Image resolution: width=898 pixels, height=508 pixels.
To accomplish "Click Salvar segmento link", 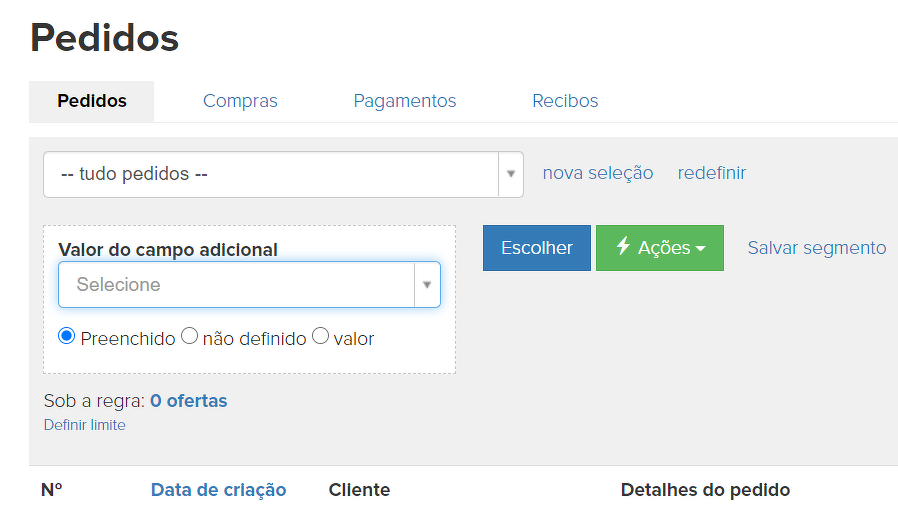I will coord(817,248).
